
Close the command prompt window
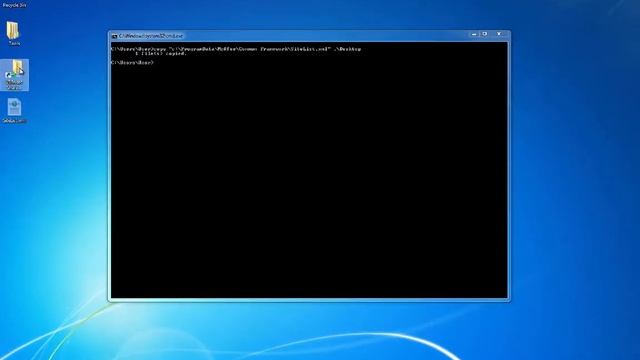click(x=499, y=34)
